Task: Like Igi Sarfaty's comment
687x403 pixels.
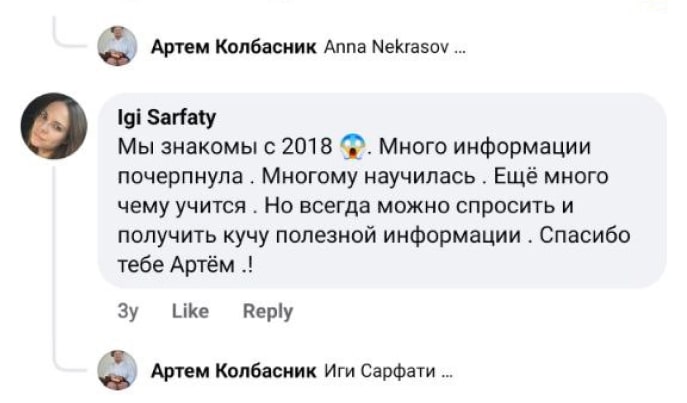Action: click(x=190, y=311)
